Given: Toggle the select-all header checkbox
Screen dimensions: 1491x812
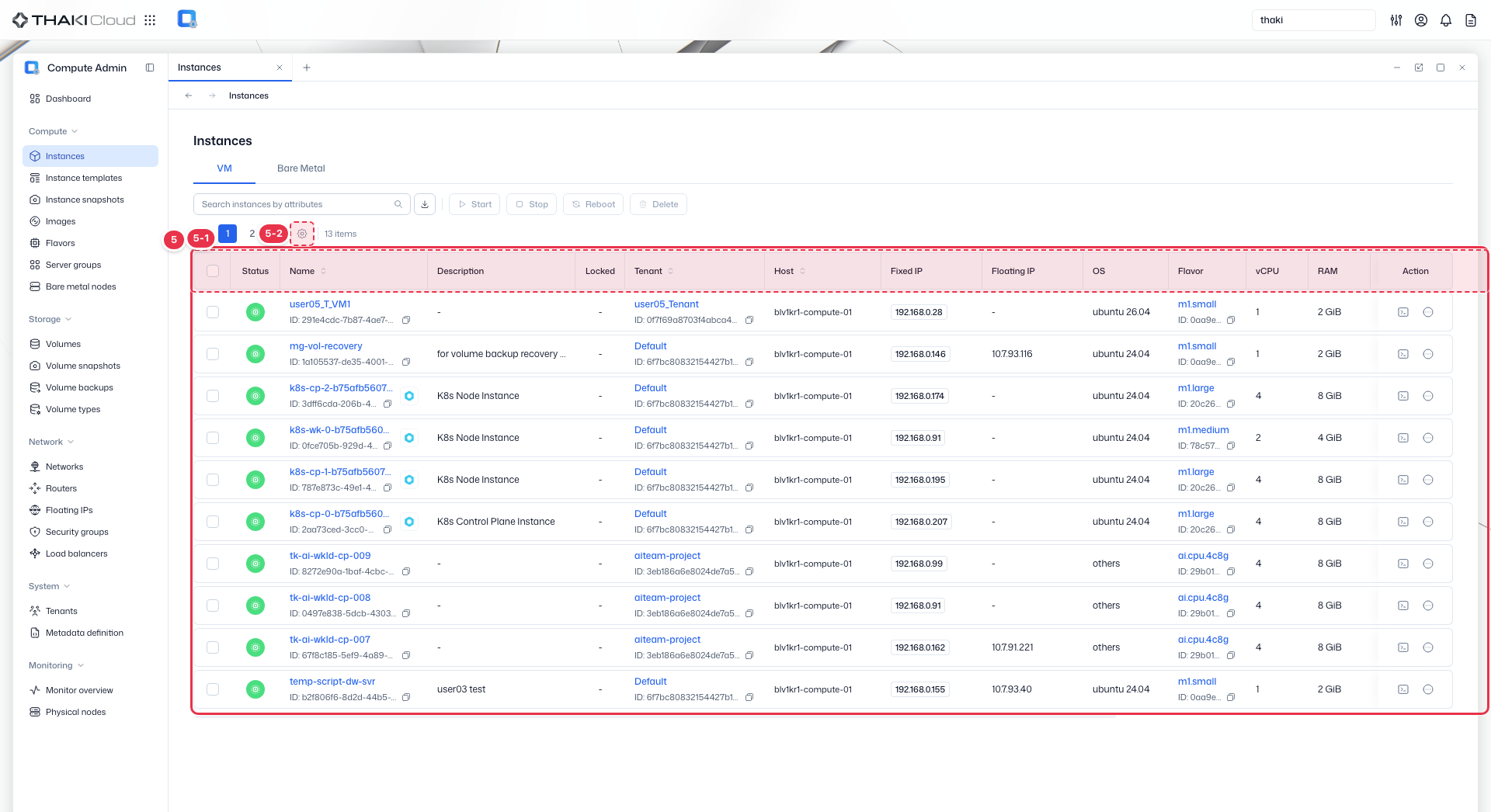Looking at the screenshot, I should [213, 271].
